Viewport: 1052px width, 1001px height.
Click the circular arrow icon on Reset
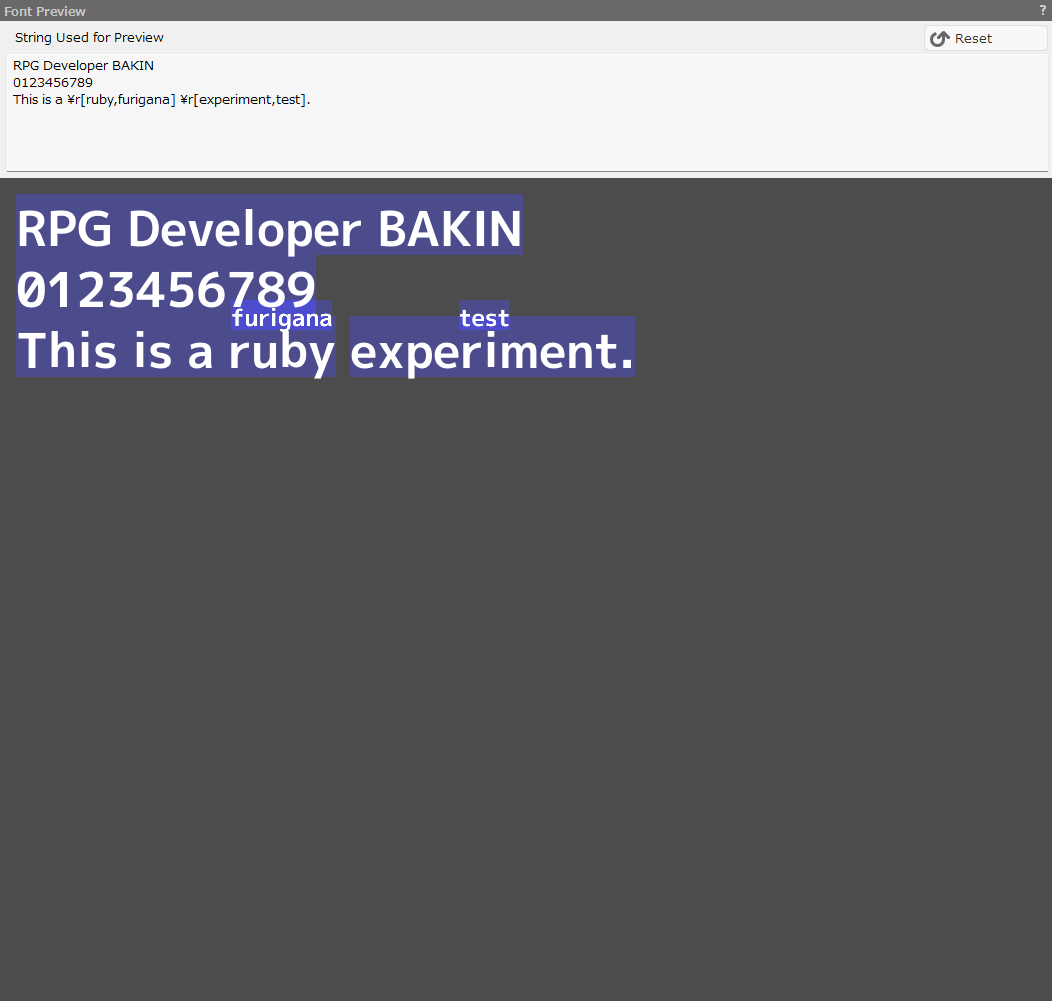click(x=939, y=39)
